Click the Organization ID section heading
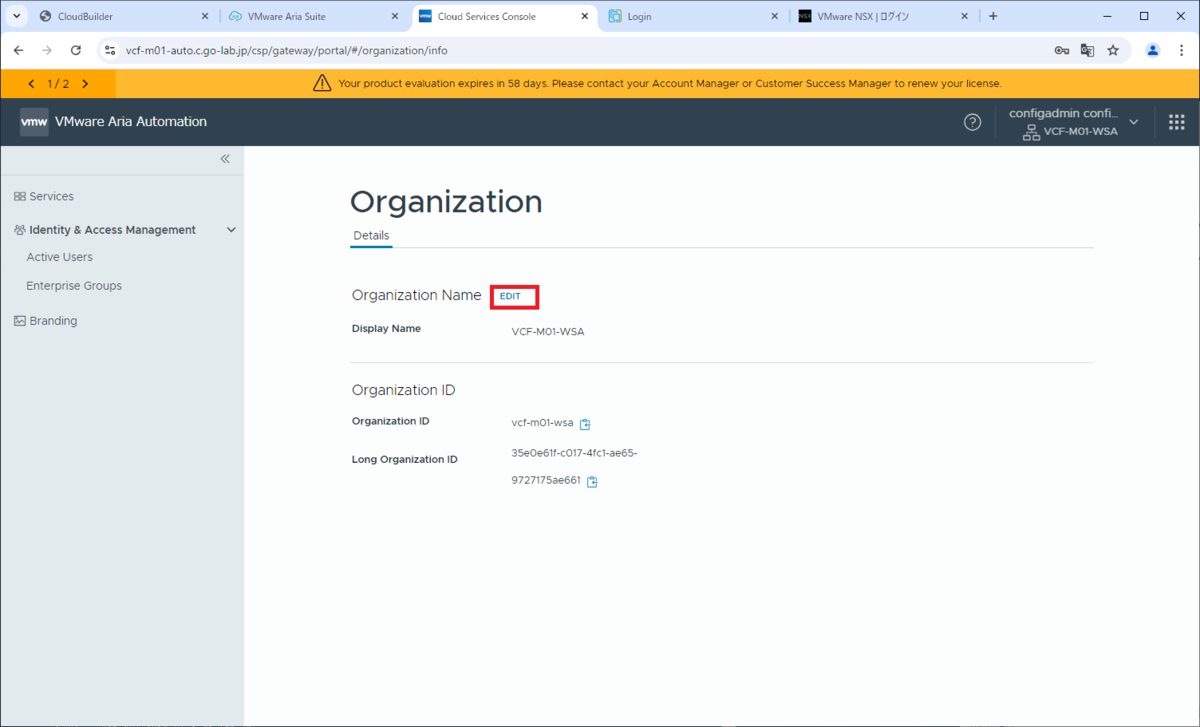 point(404,390)
